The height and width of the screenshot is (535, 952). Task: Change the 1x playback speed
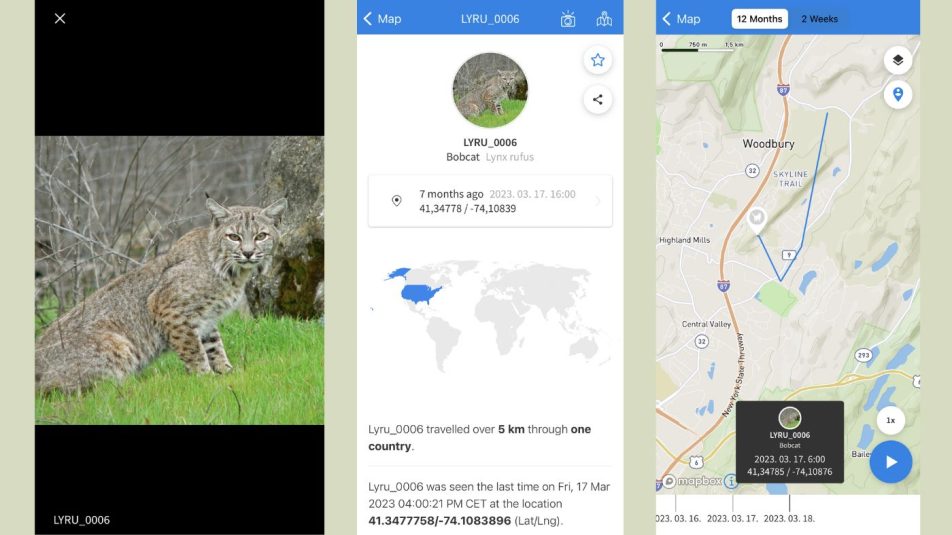(890, 420)
